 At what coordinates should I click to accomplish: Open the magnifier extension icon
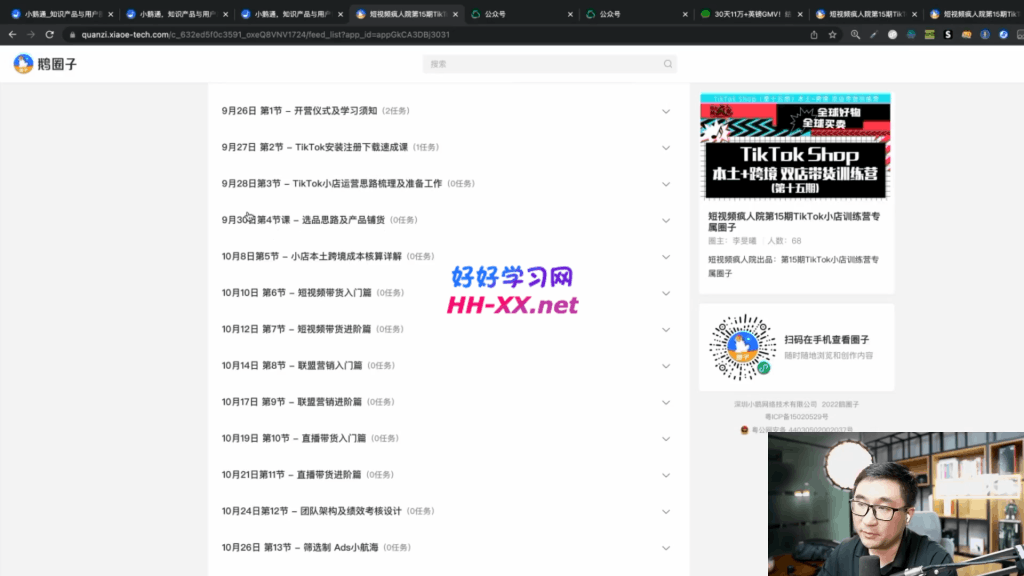855,35
